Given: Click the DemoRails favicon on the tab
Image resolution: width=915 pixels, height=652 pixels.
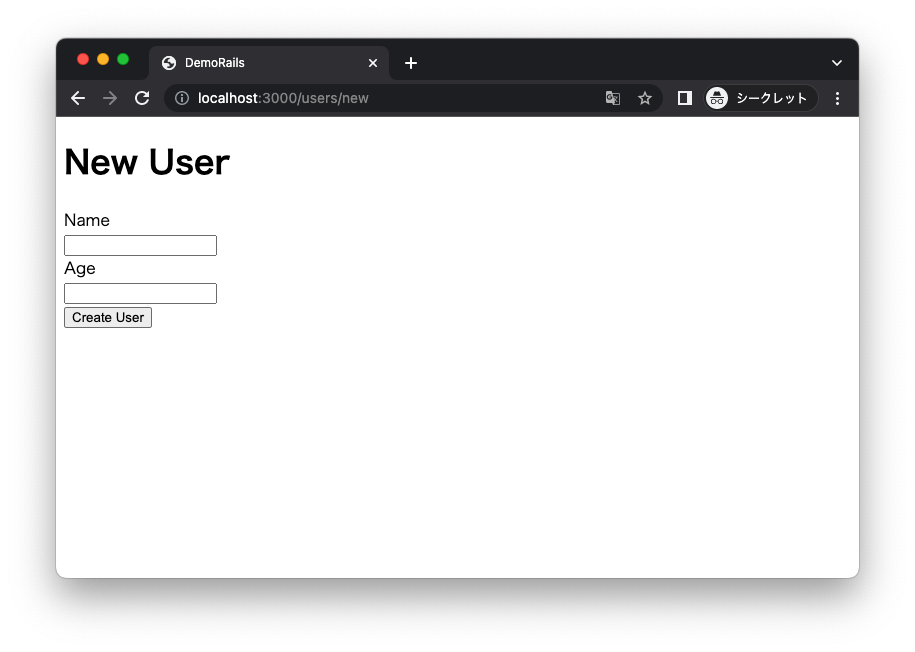Looking at the screenshot, I should [168, 62].
